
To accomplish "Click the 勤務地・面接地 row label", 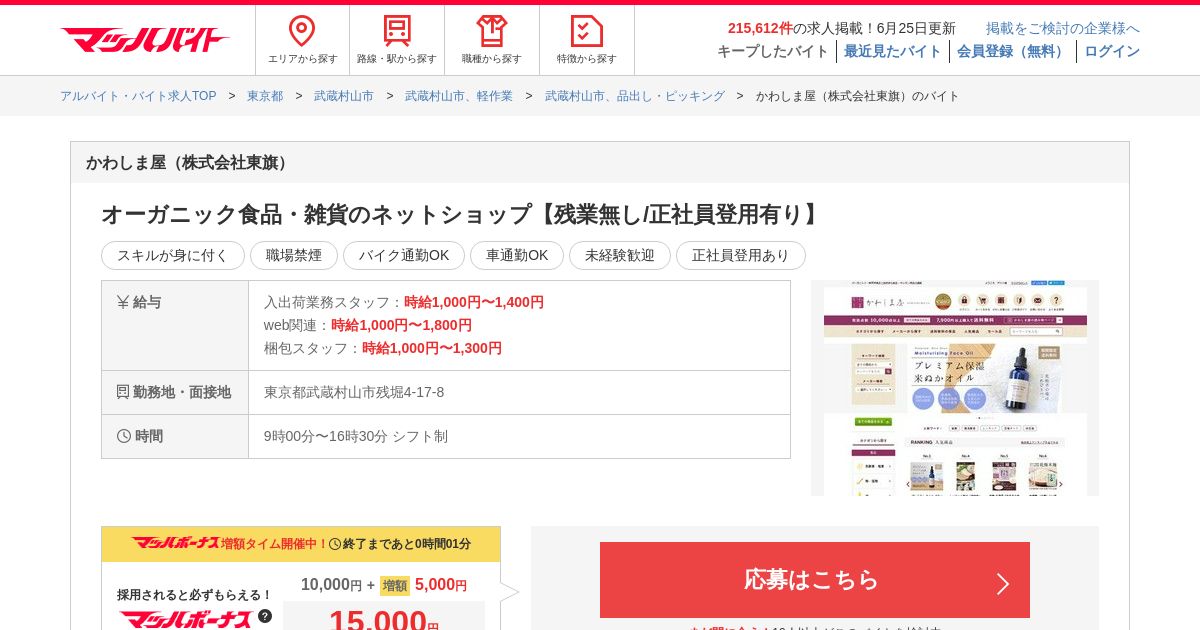I will [174, 392].
